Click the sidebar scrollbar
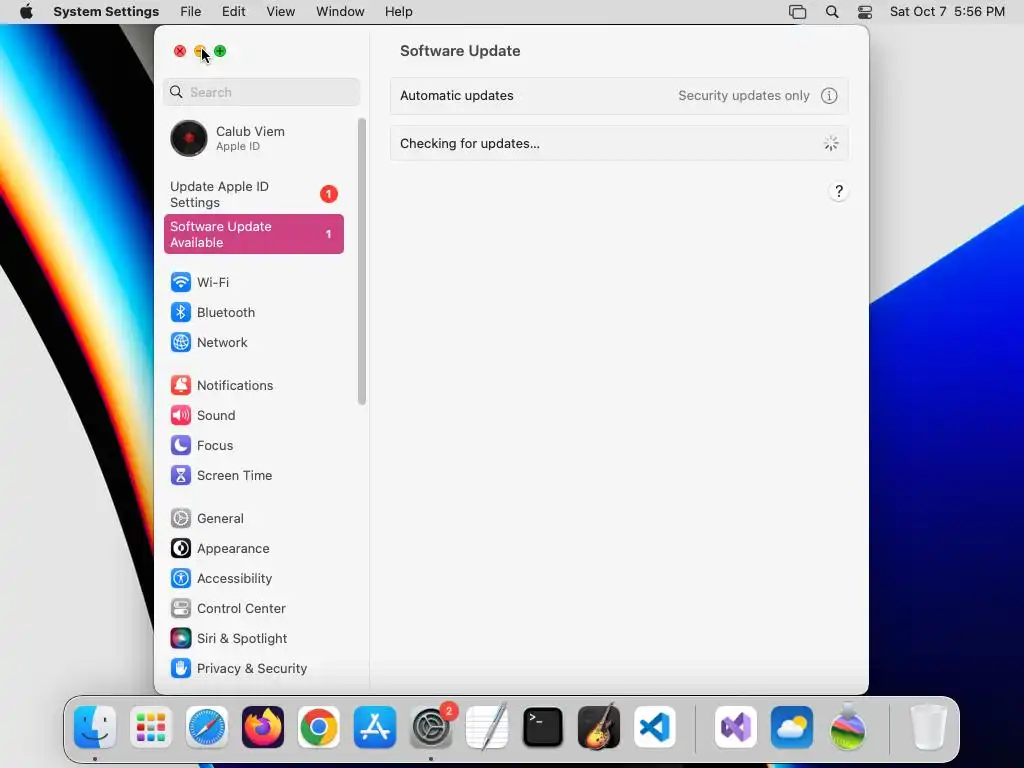Viewport: 1024px width, 768px height. pos(362,261)
